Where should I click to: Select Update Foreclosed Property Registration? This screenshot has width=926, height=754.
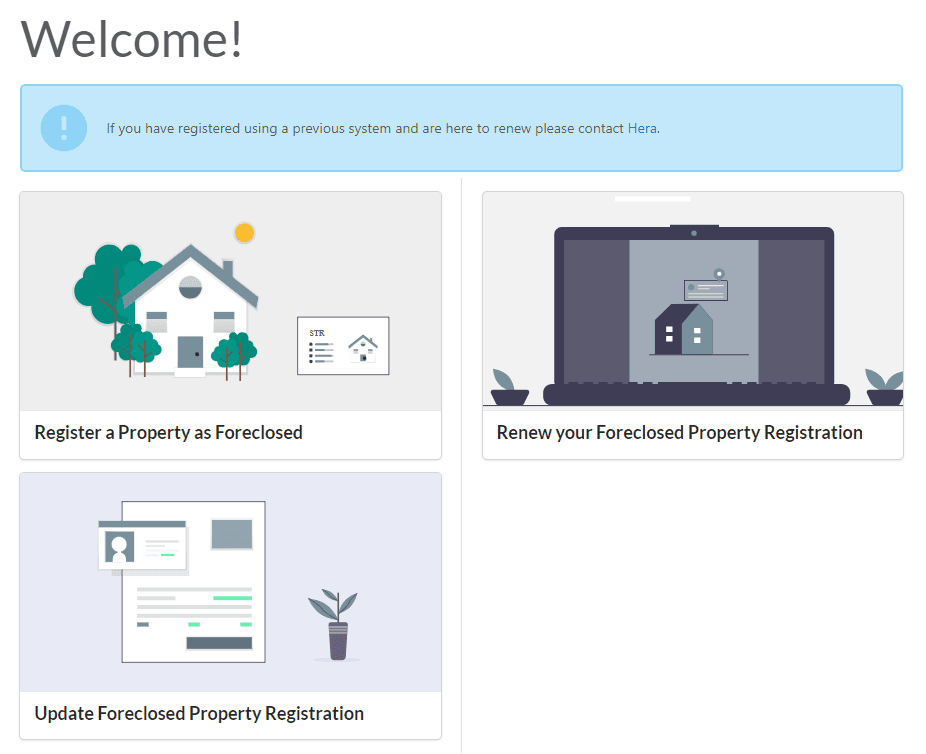click(x=198, y=713)
